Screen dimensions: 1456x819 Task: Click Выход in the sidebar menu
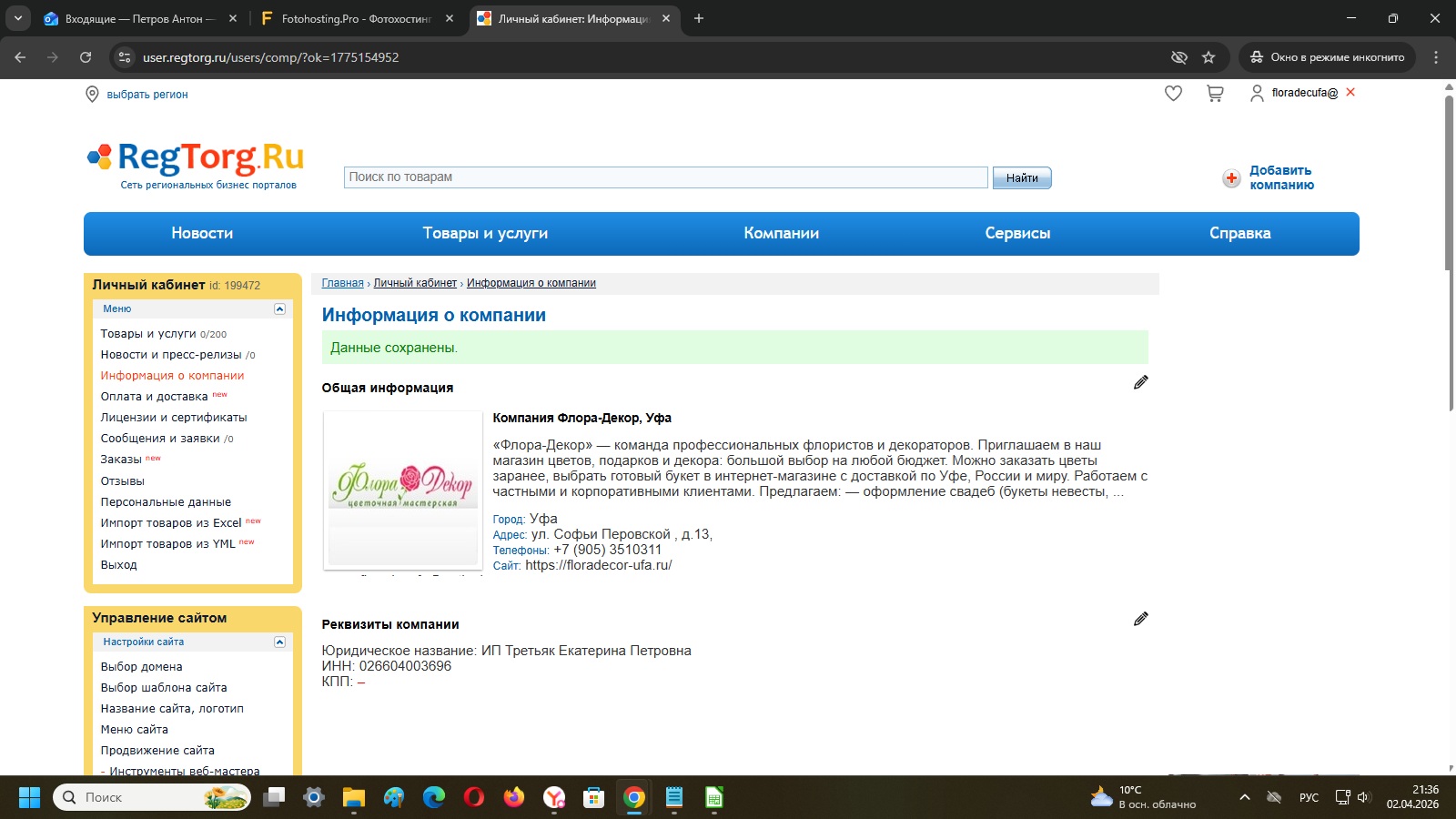(119, 565)
